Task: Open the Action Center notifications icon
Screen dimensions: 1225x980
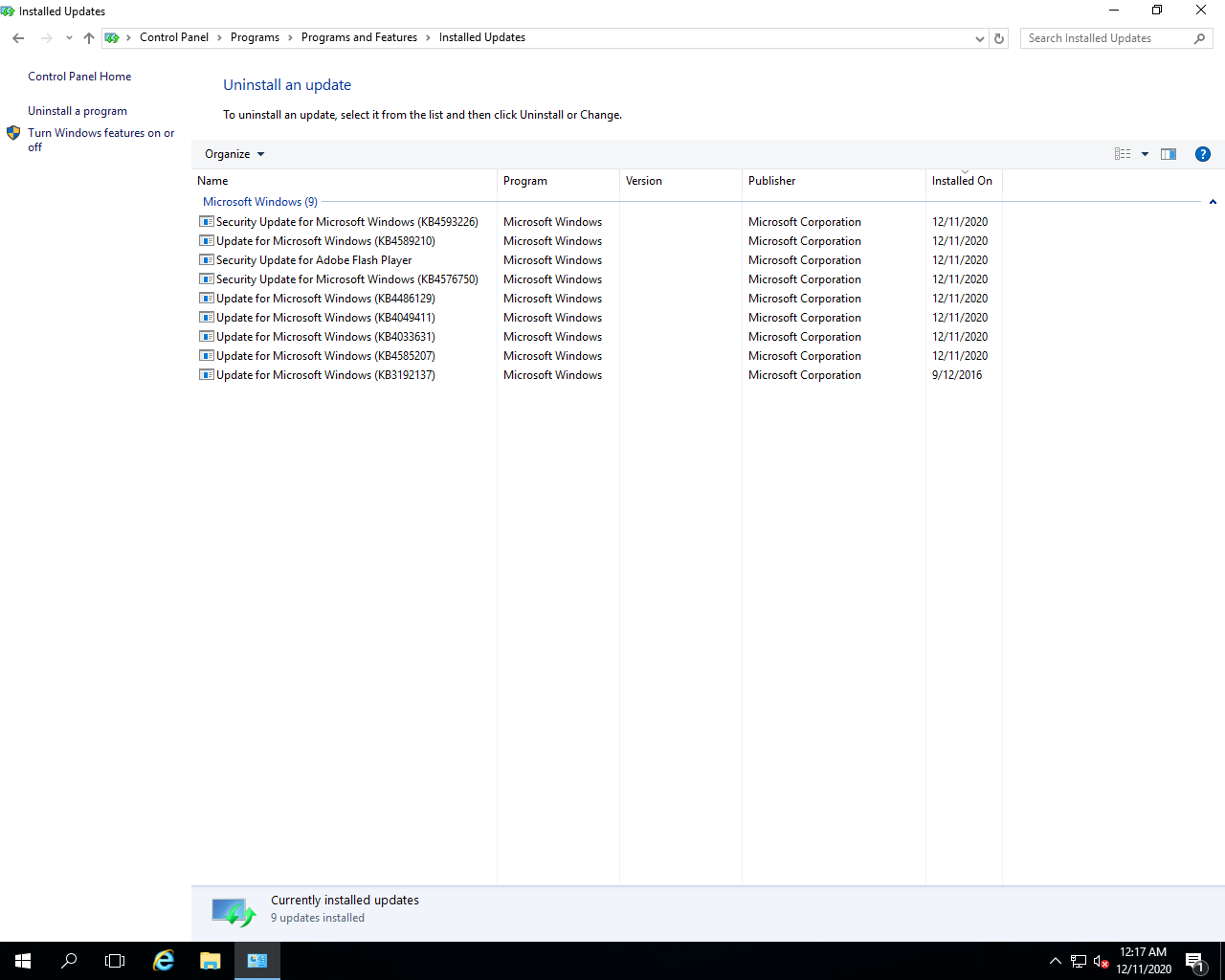Action: pos(1194,961)
